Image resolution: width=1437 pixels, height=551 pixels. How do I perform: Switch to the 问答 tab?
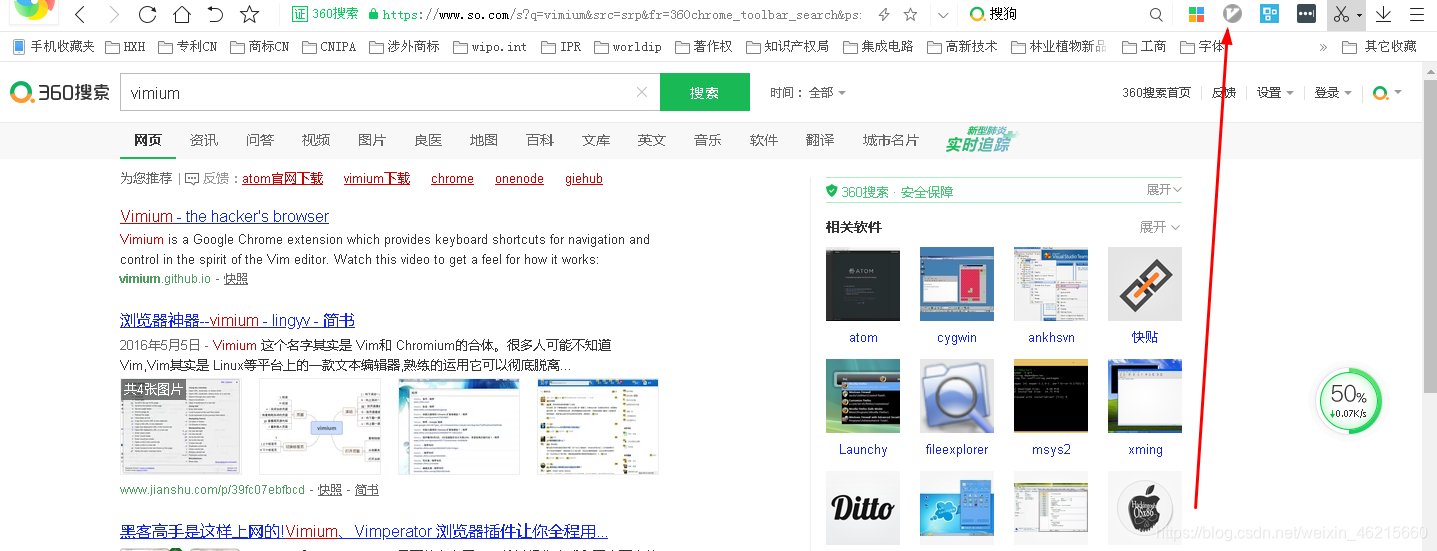260,140
